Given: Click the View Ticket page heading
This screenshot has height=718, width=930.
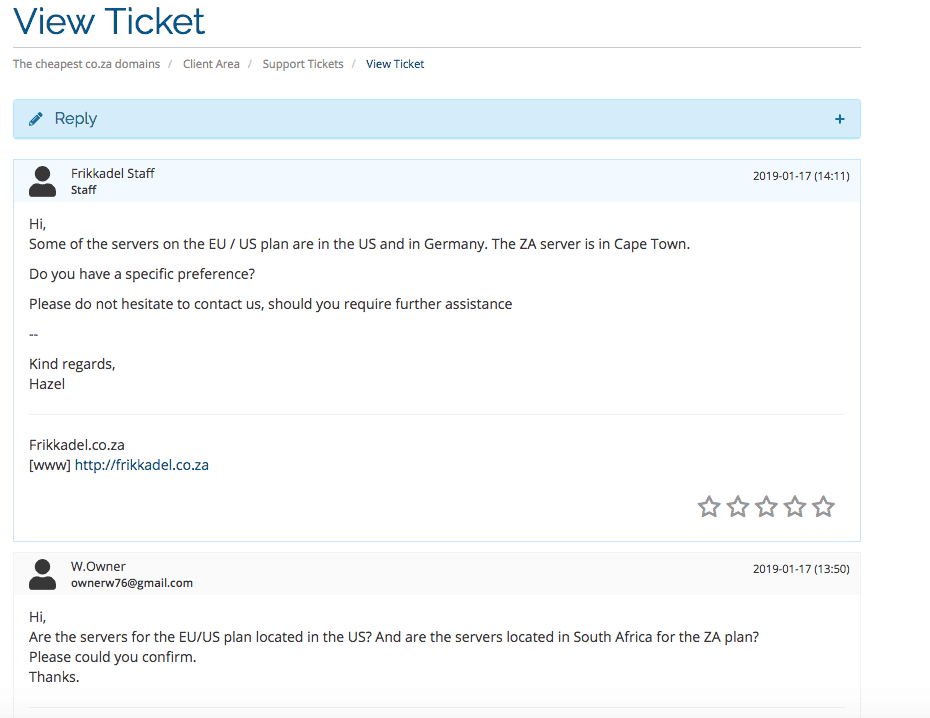Looking at the screenshot, I should pyautogui.click(x=109, y=21).
